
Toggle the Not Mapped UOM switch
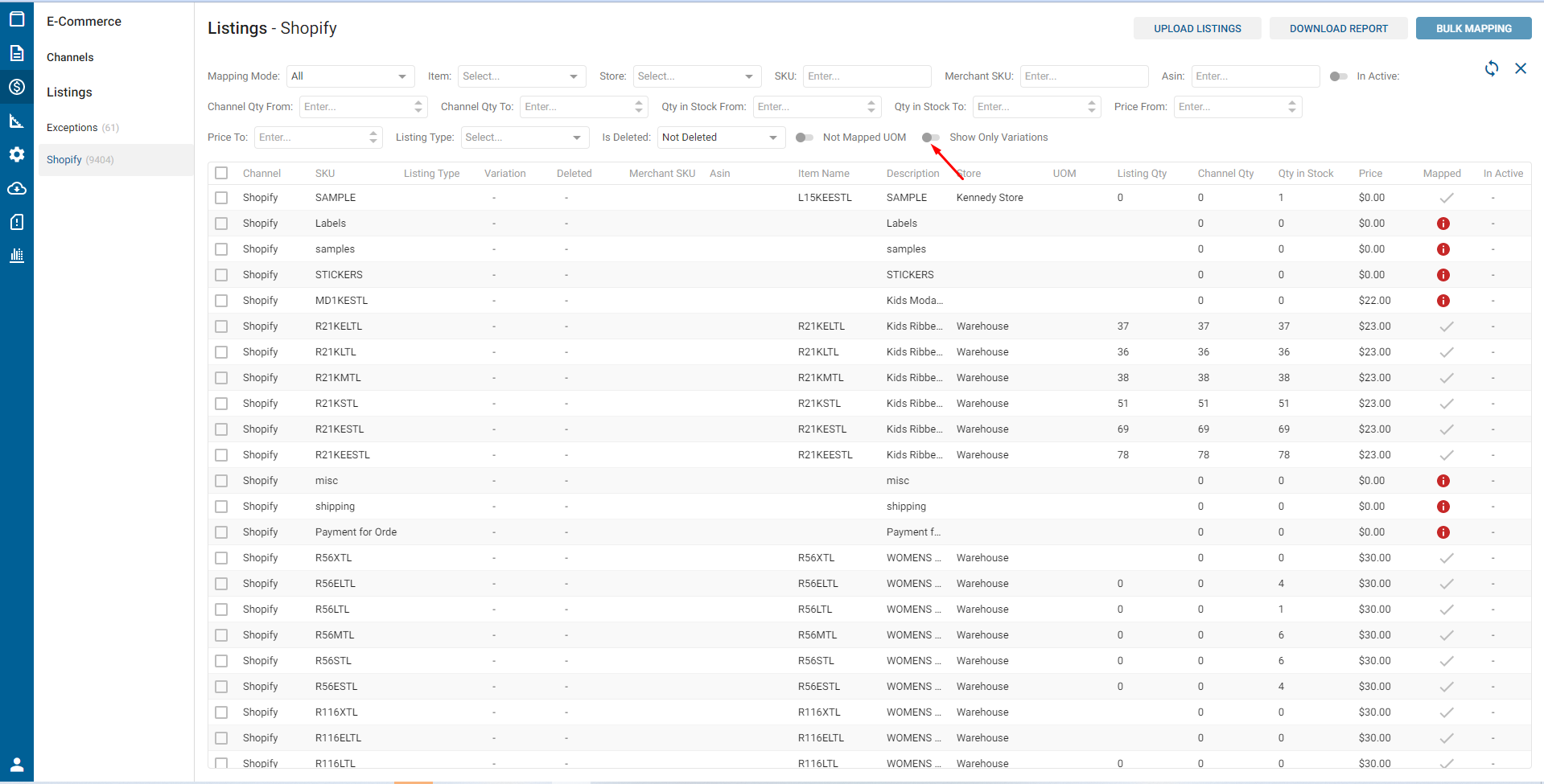click(x=804, y=138)
